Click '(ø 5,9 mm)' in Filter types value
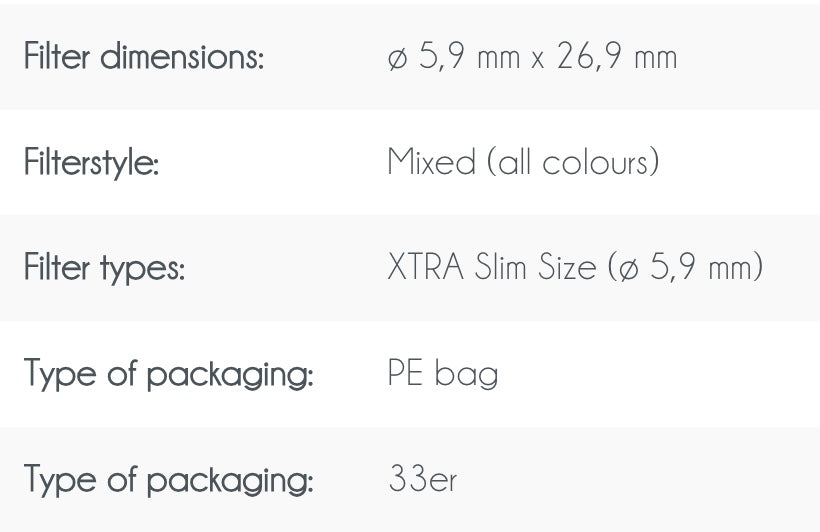 tap(685, 268)
